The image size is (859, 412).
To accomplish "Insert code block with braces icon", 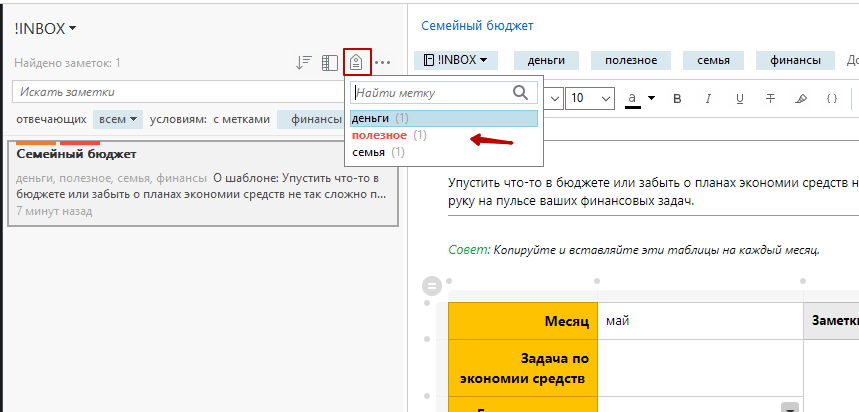I will pos(831,98).
